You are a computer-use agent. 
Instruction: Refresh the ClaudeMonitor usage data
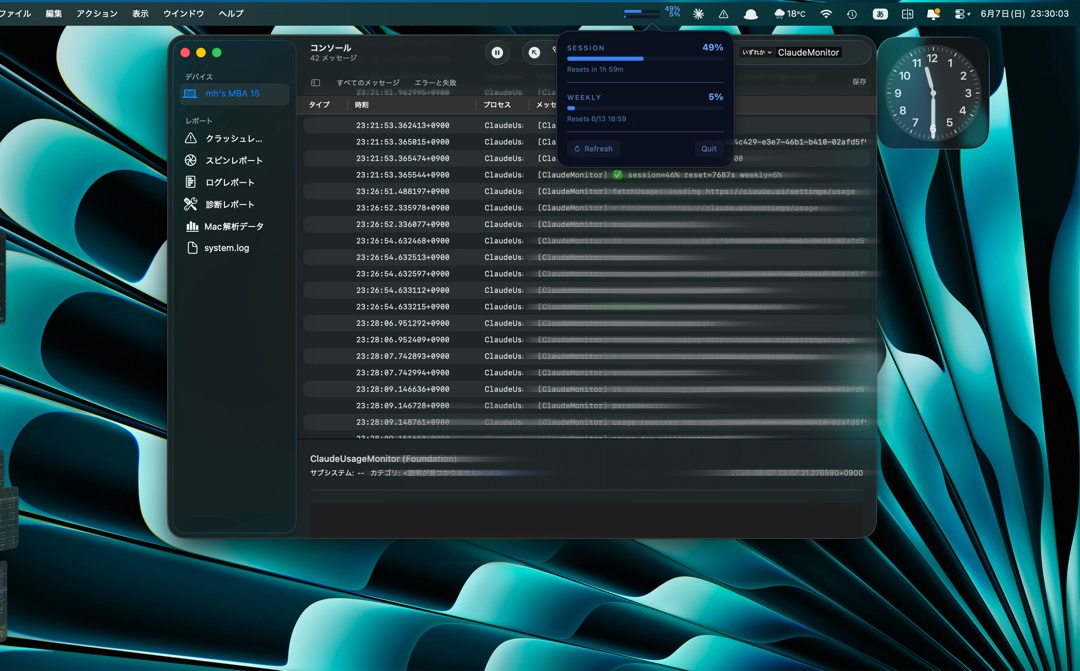tap(593, 149)
